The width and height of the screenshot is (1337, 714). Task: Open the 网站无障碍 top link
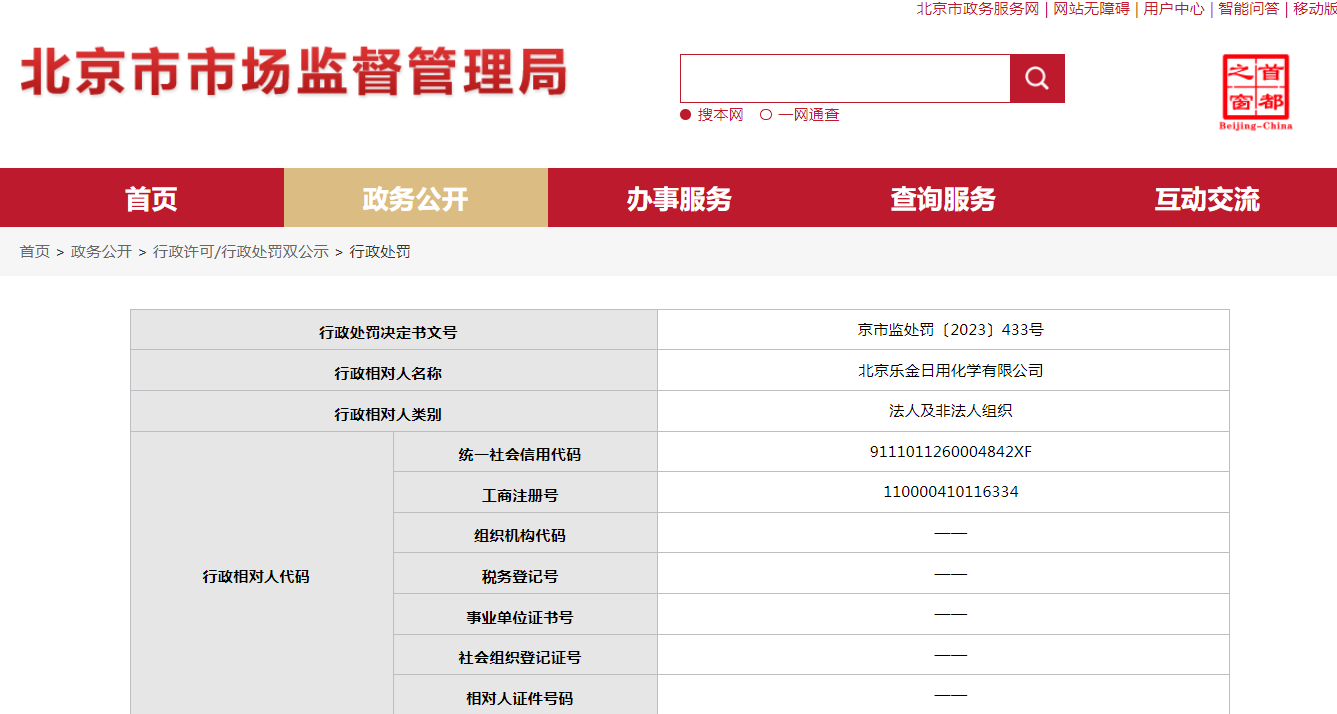point(1091,9)
